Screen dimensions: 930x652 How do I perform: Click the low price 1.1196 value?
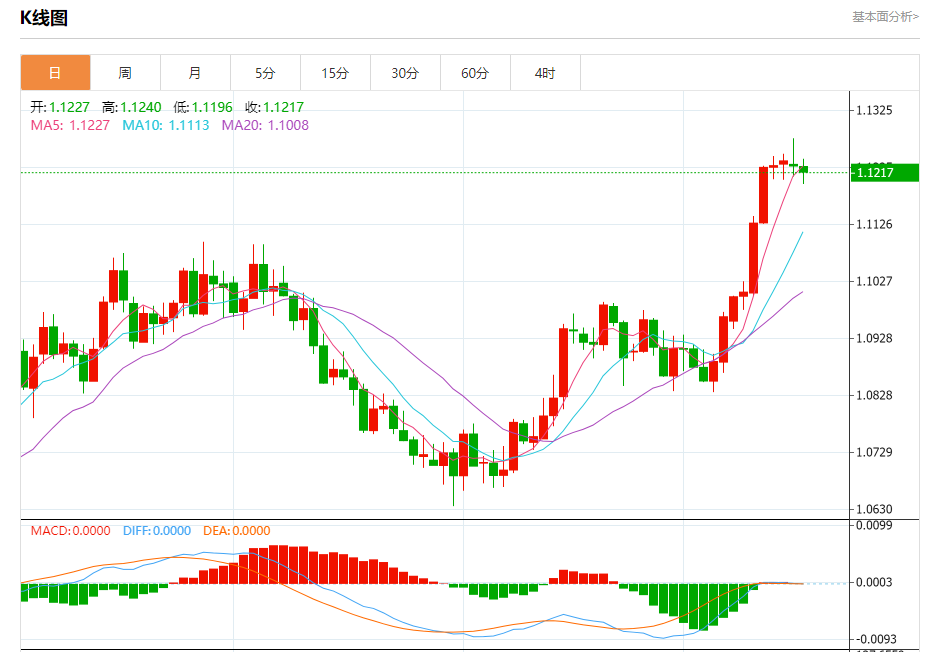coord(212,107)
